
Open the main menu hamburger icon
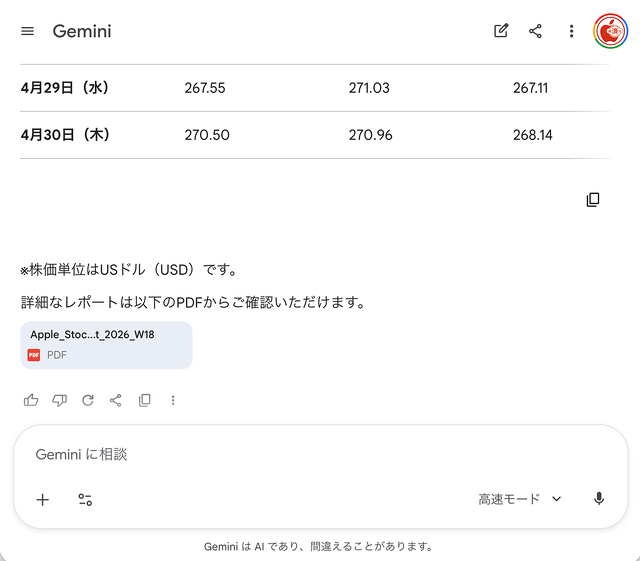[x=28, y=31]
